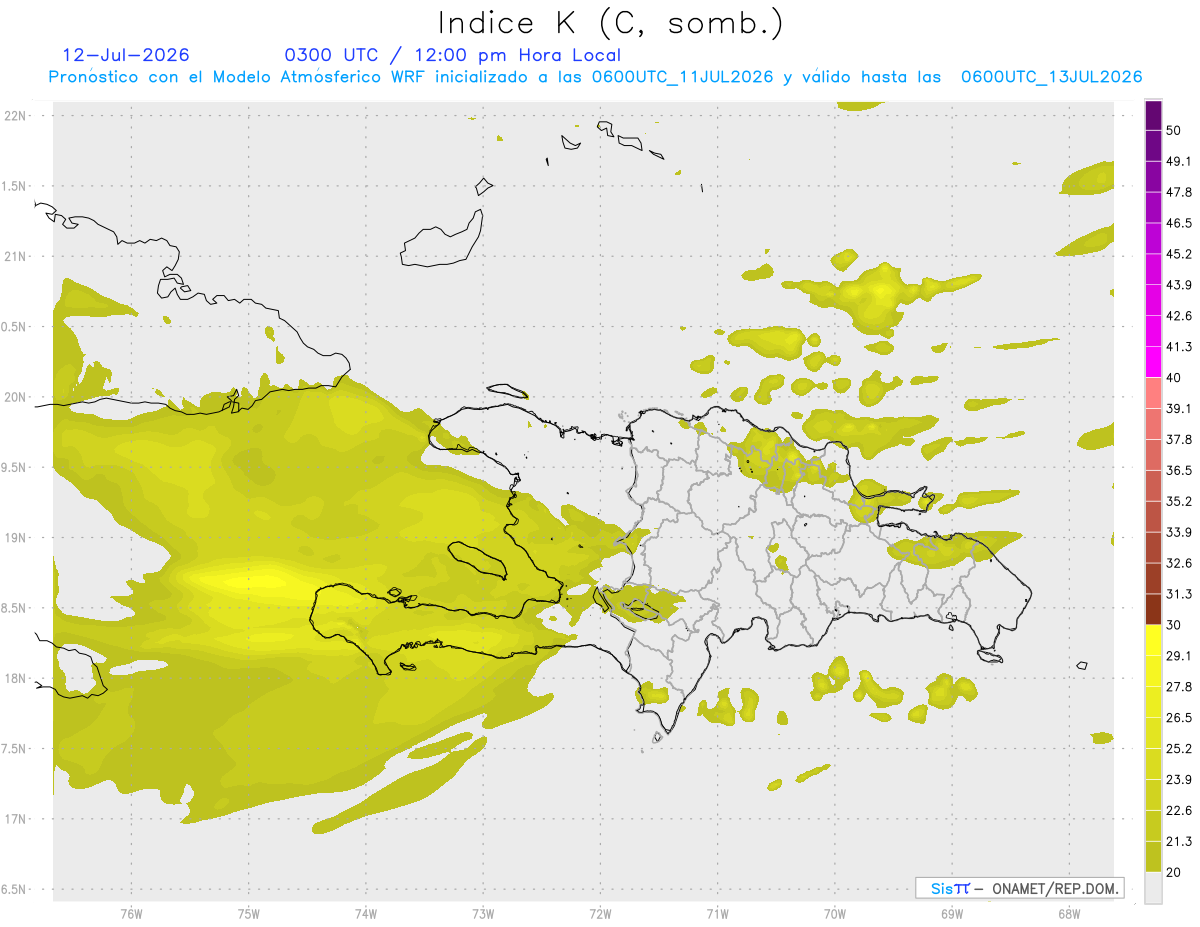Pick the magenta swatch between 41.3 and 42.6

click(1153, 331)
